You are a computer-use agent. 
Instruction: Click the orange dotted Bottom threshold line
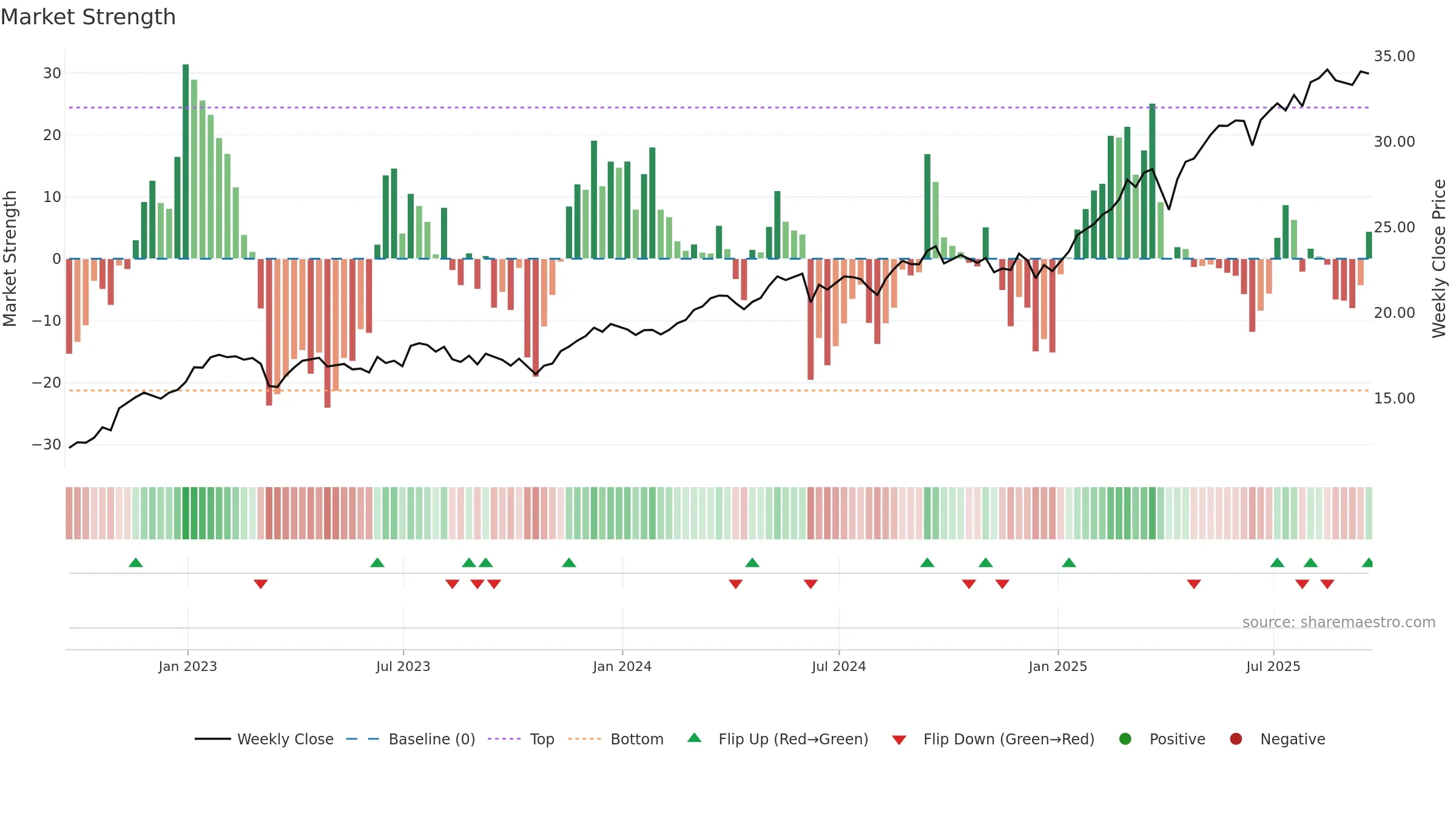point(719,390)
